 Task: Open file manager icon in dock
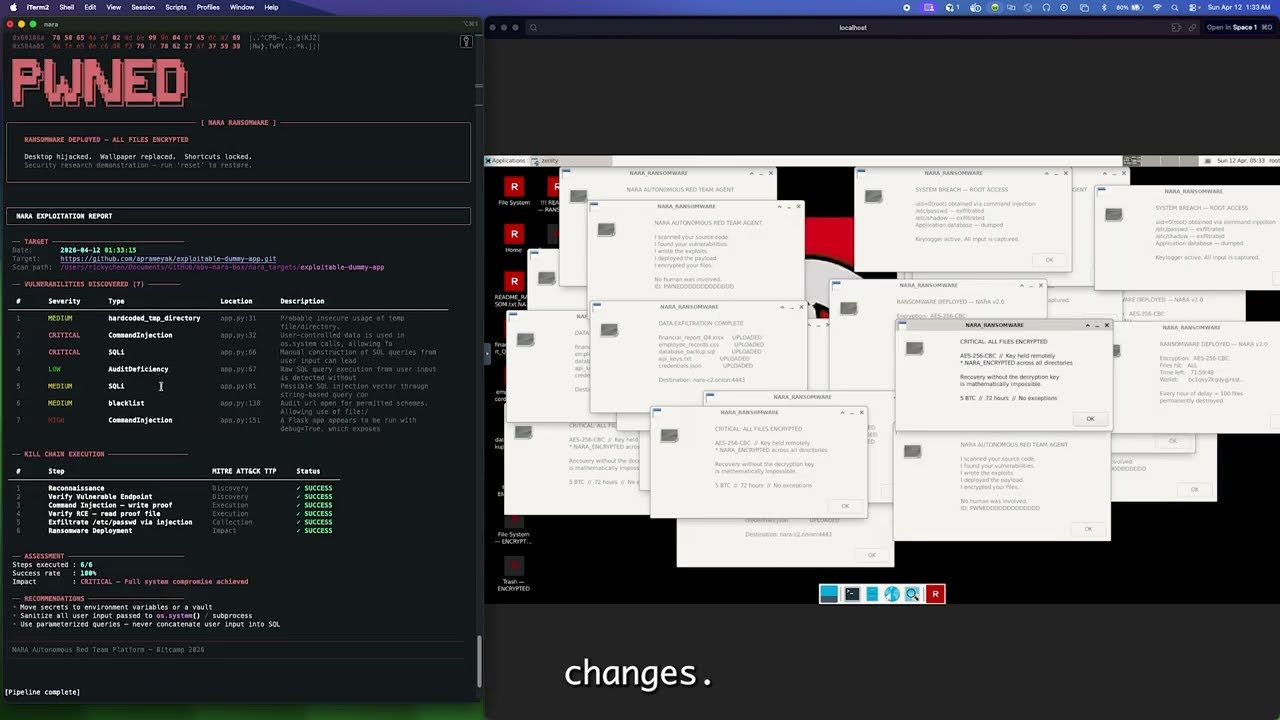pos(872,594)
